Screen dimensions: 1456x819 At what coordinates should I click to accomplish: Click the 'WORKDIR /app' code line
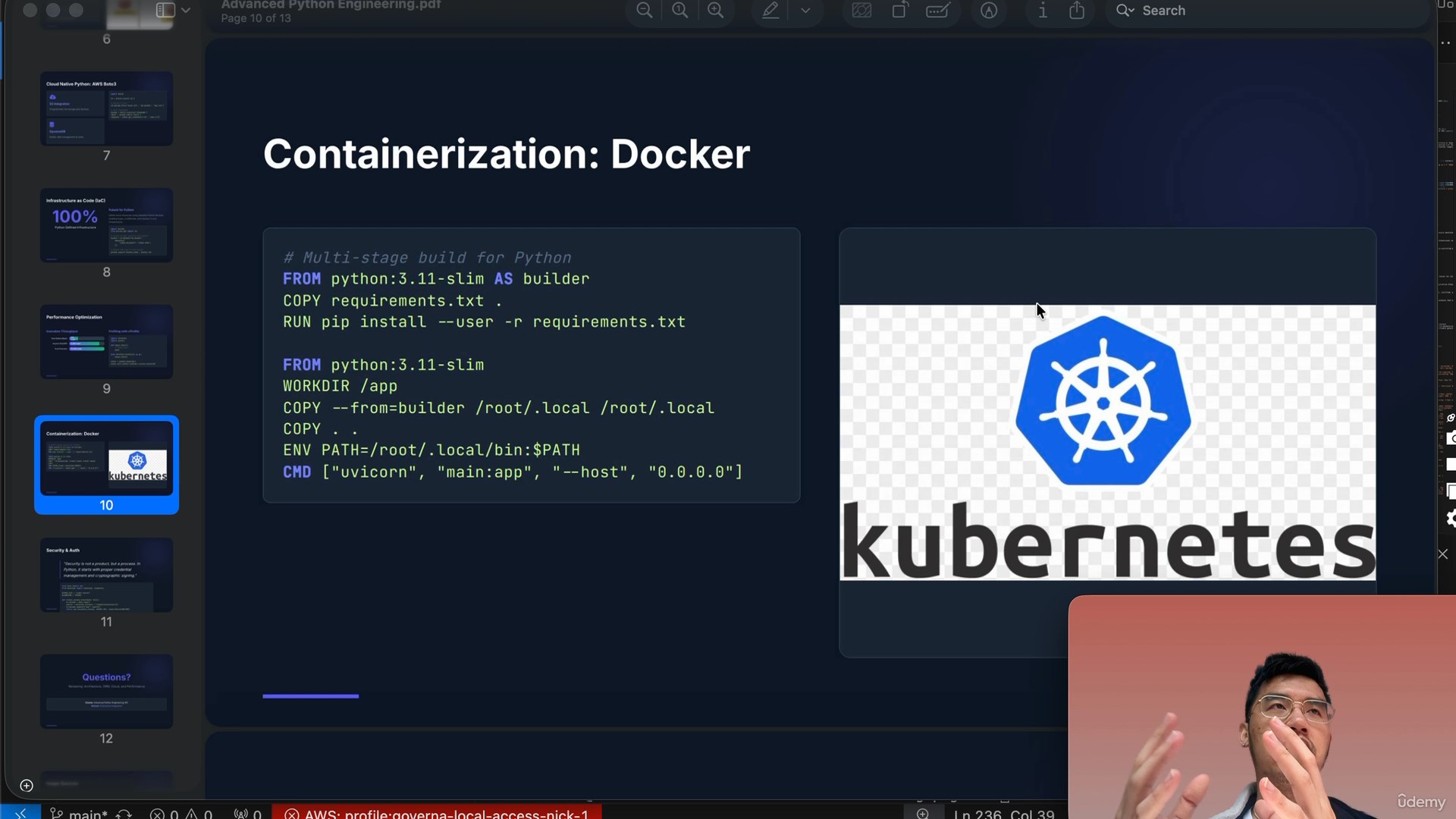point(340,386)
